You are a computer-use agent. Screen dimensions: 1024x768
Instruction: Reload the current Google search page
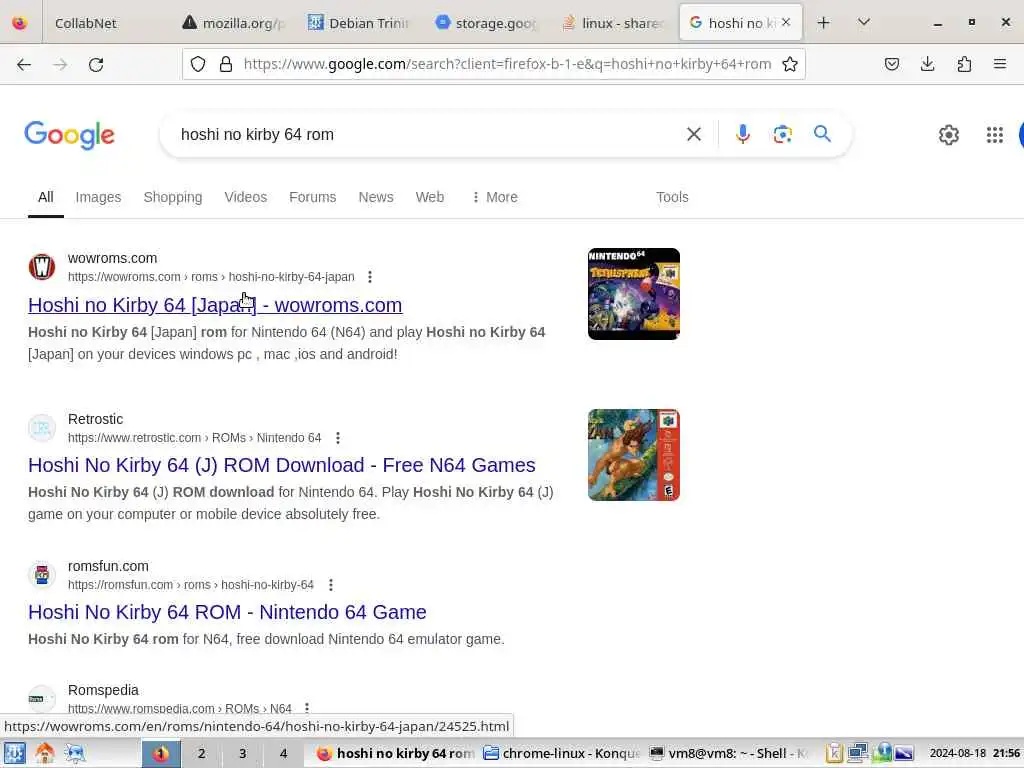tap(96, 64)
